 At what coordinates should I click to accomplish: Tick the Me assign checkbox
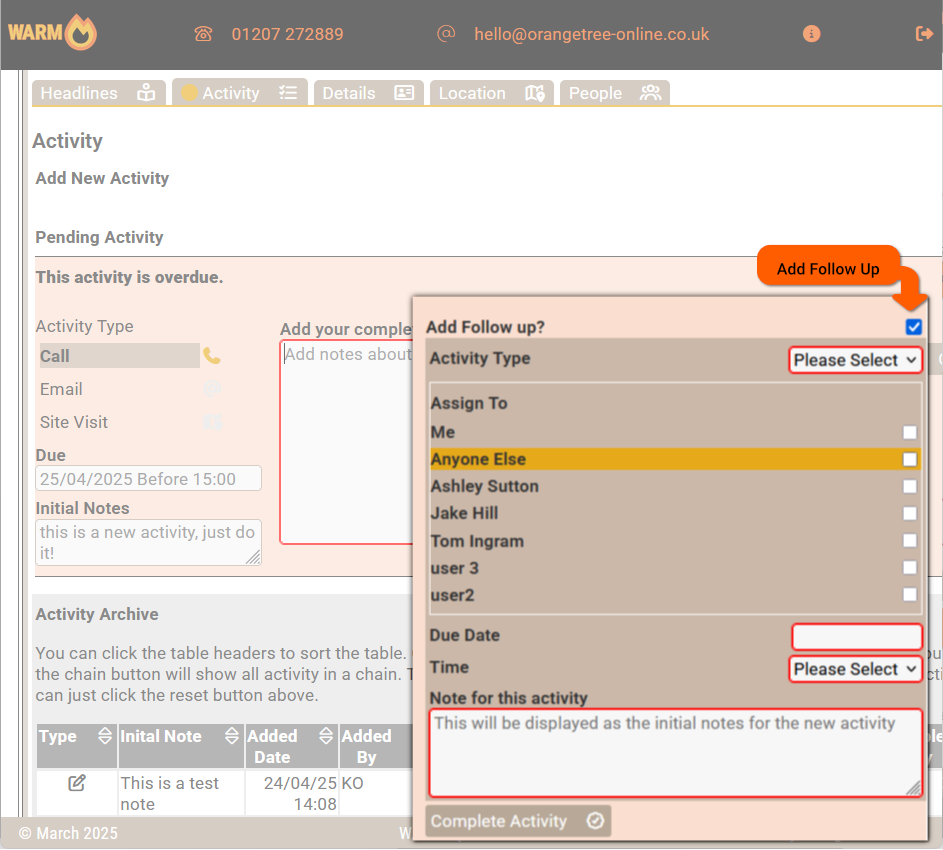[909, 433]
